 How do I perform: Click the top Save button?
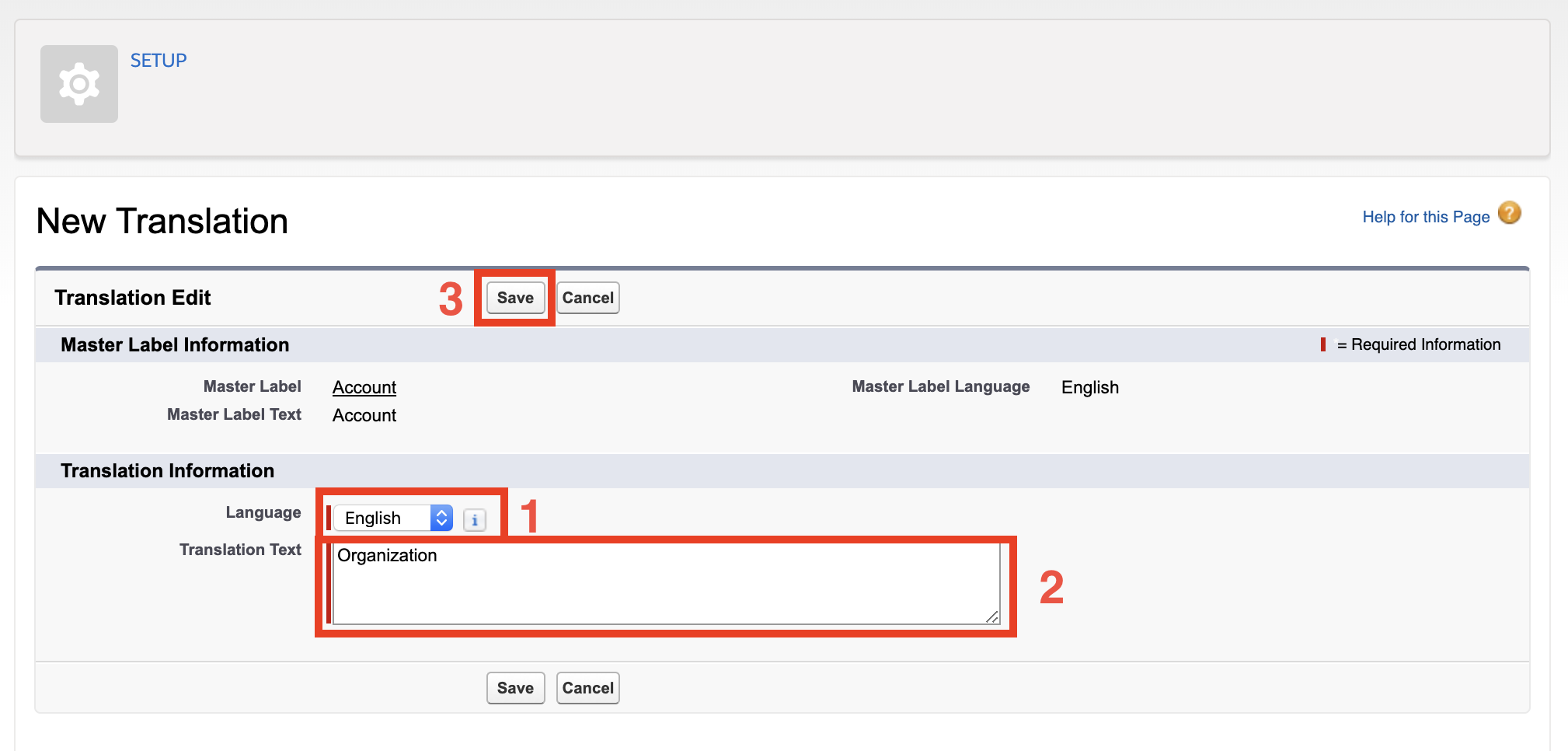coord(514,297)
